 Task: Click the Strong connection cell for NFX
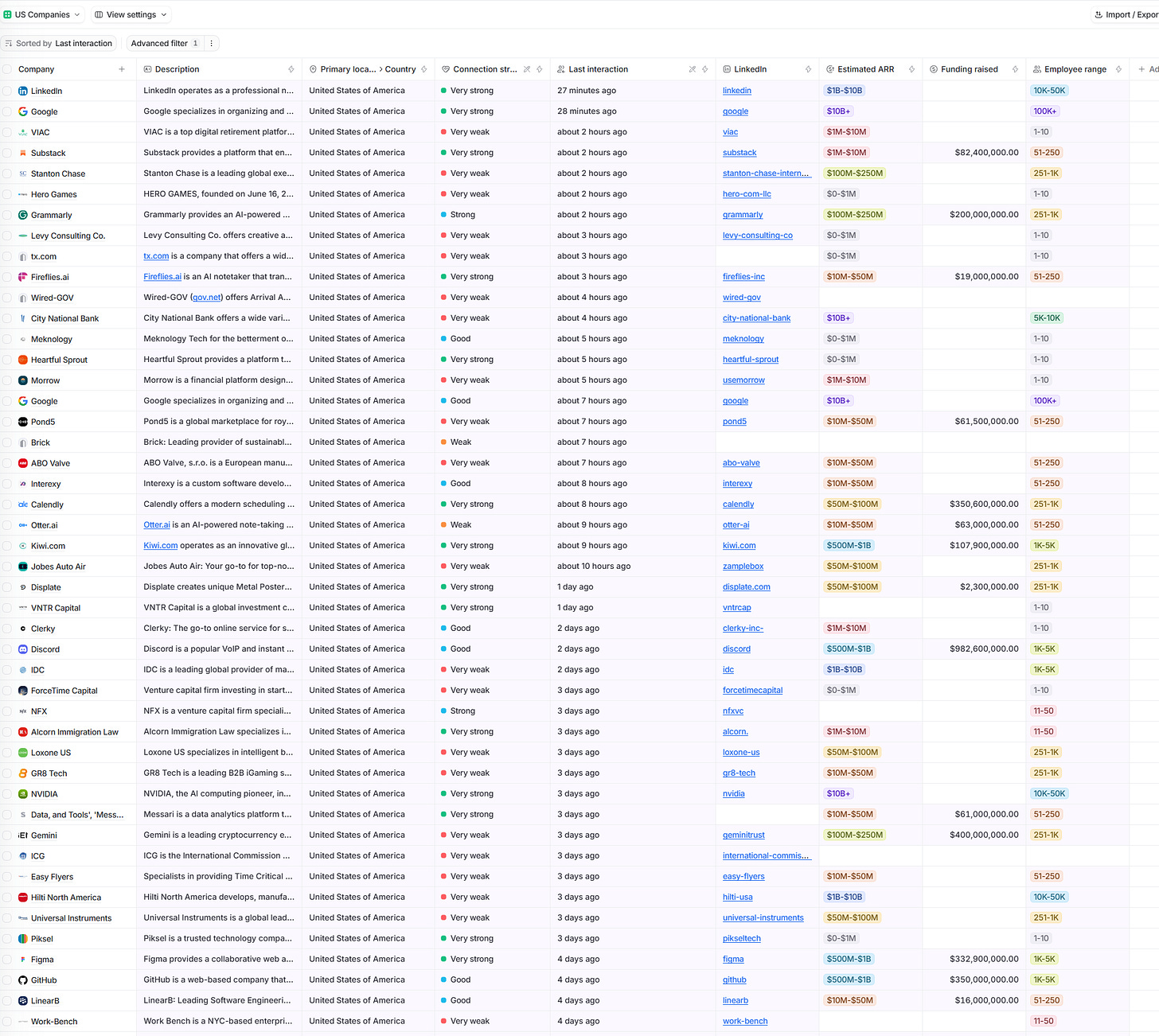pyautogui.click(x=492, y=711)
